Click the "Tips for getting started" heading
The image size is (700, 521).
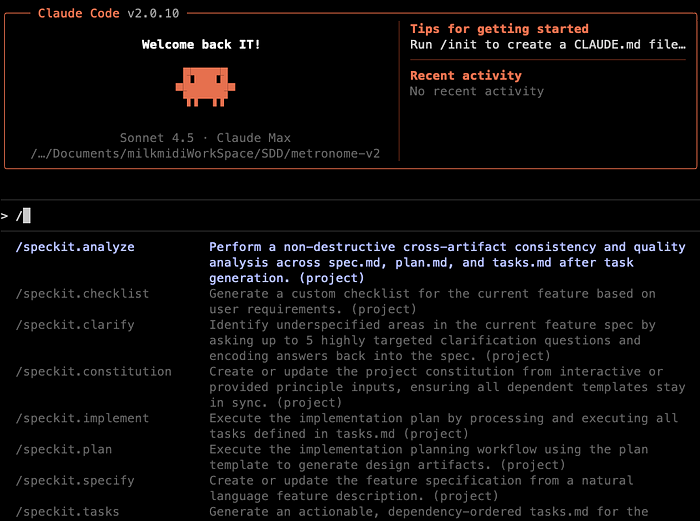coord(499,29)
